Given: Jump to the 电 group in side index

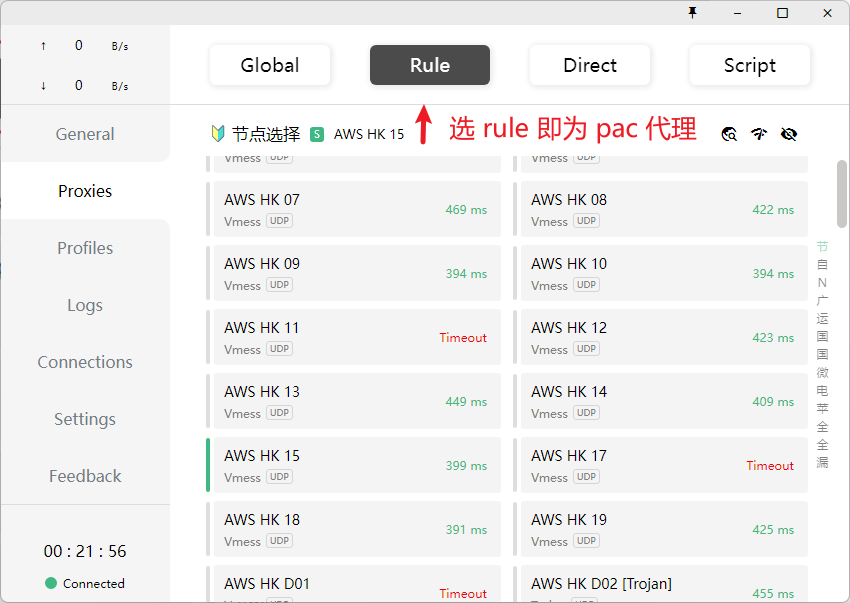Looking at the screenshot, I should coord(822,390).
